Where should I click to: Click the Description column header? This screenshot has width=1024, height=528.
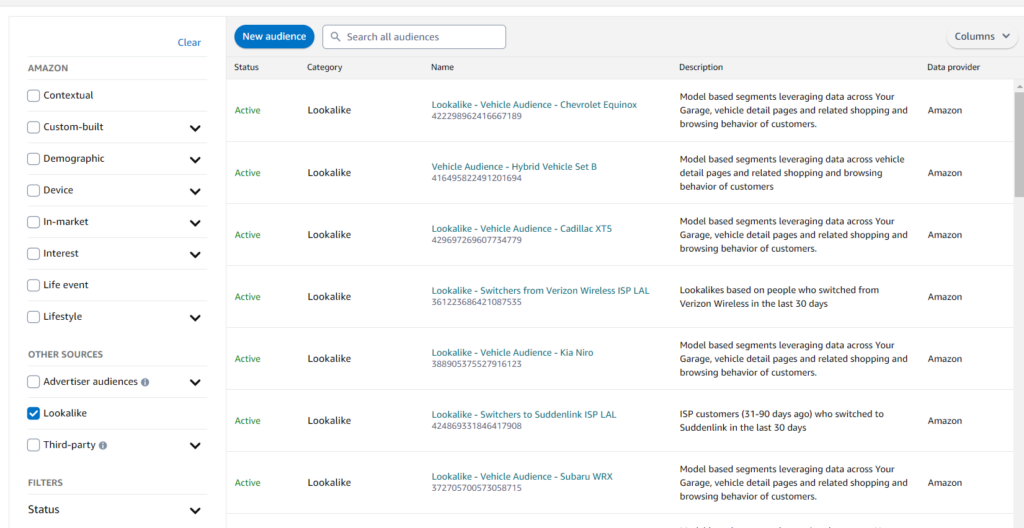pyautogui.click(x=701, y=67)
